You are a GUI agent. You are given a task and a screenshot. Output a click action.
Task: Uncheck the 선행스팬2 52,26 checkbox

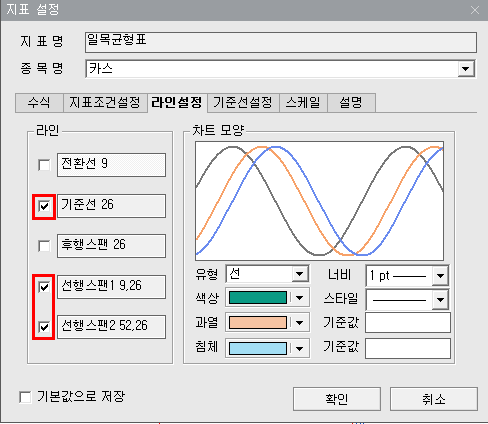(44, 327)
